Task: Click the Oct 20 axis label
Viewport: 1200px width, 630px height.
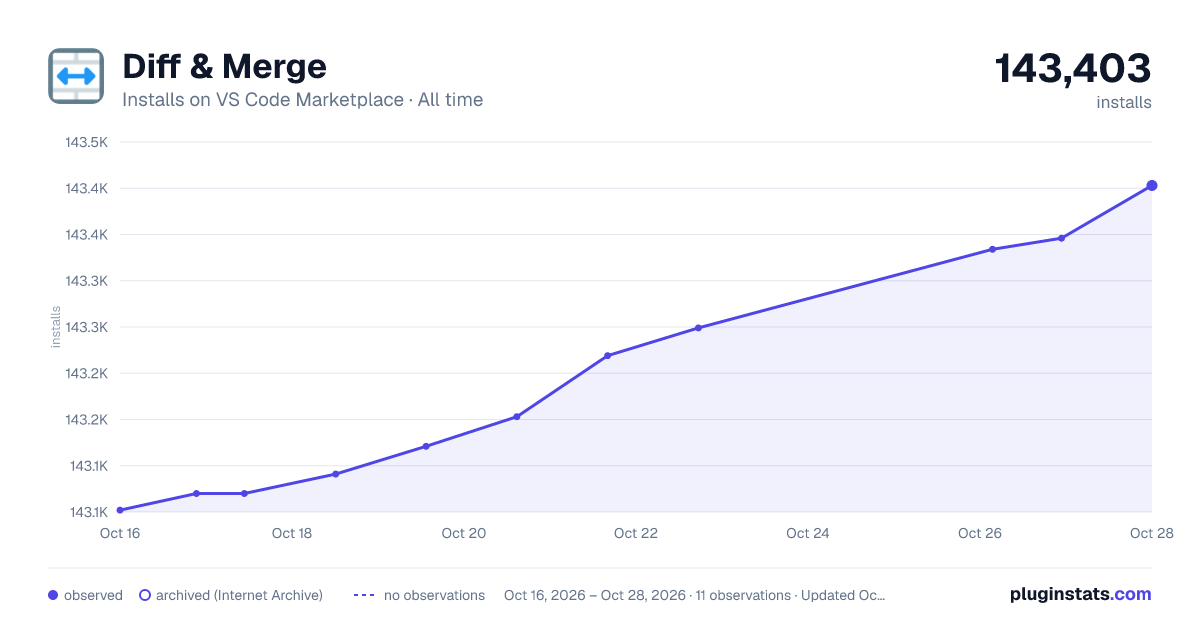Action: 464,533
